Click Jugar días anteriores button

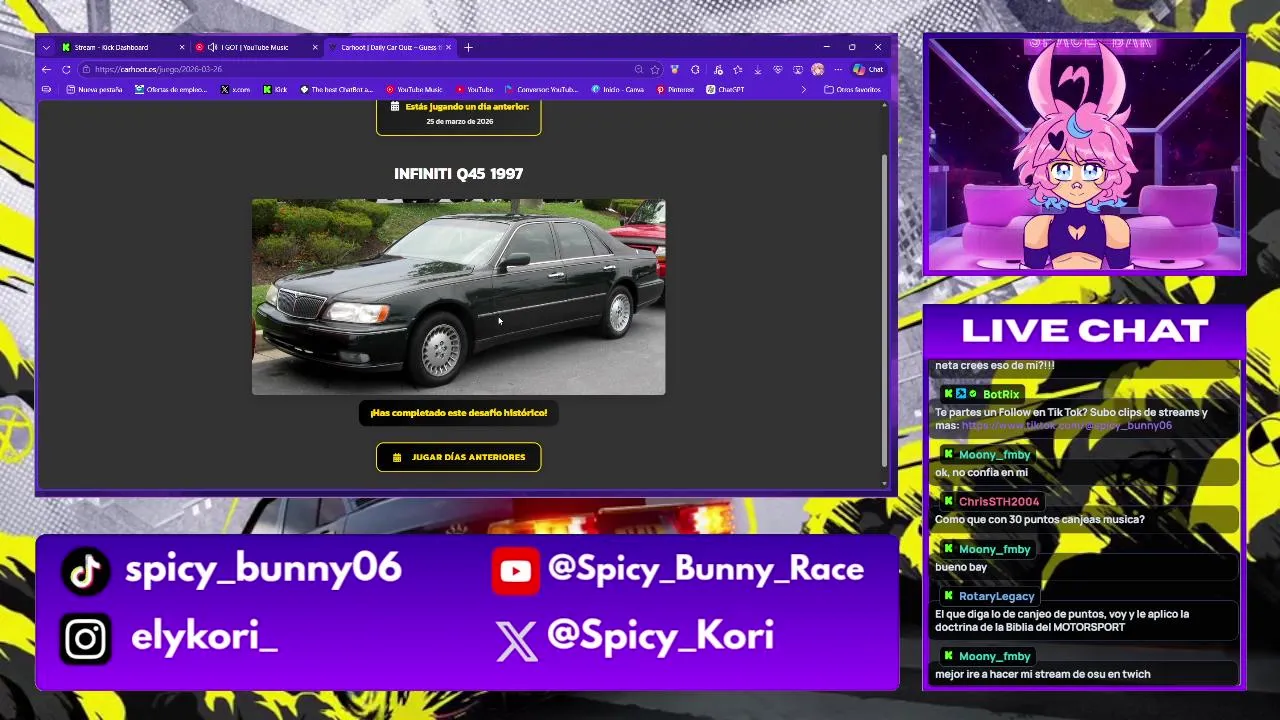pos(459,457)
